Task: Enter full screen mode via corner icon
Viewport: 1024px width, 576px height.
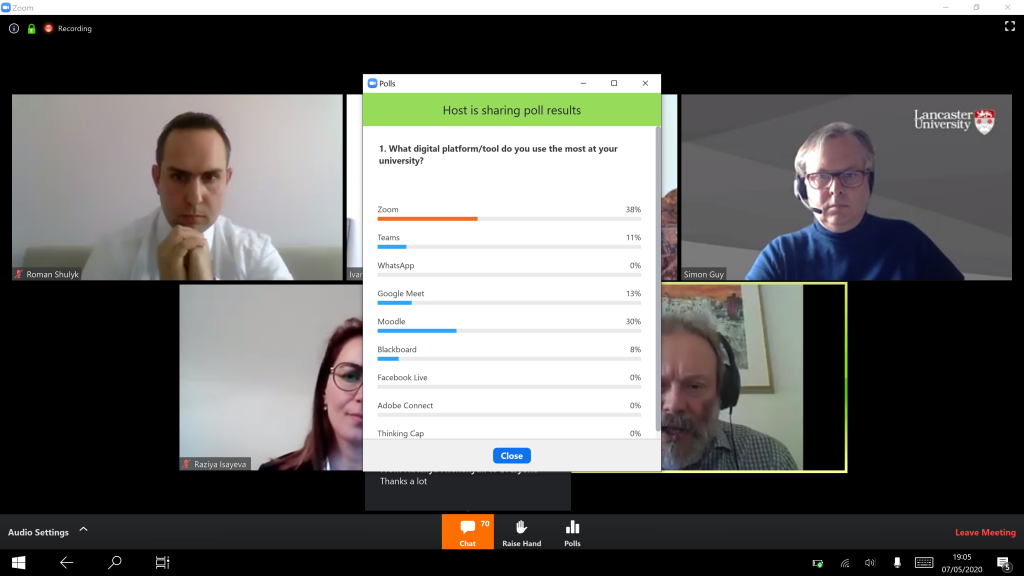Action: (1010, 26)
